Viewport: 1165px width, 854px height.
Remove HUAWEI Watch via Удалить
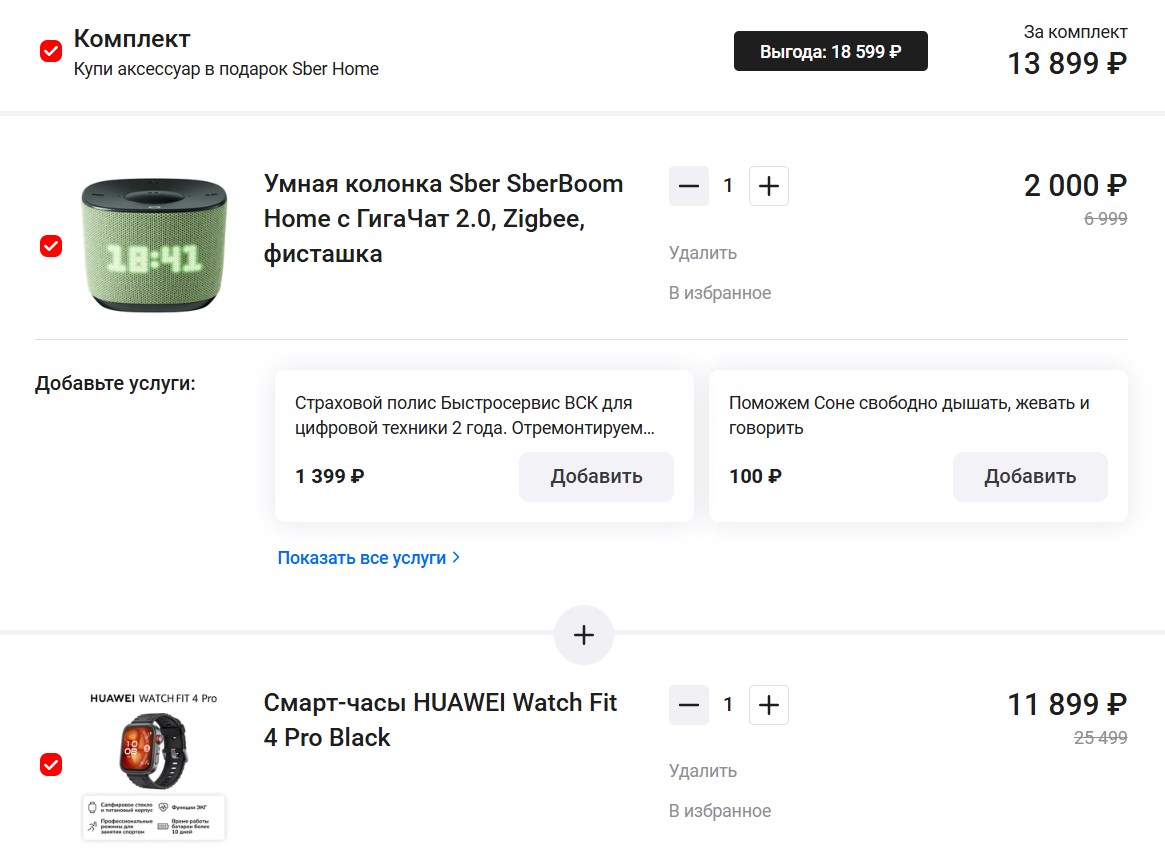click(x=703, y=771)
